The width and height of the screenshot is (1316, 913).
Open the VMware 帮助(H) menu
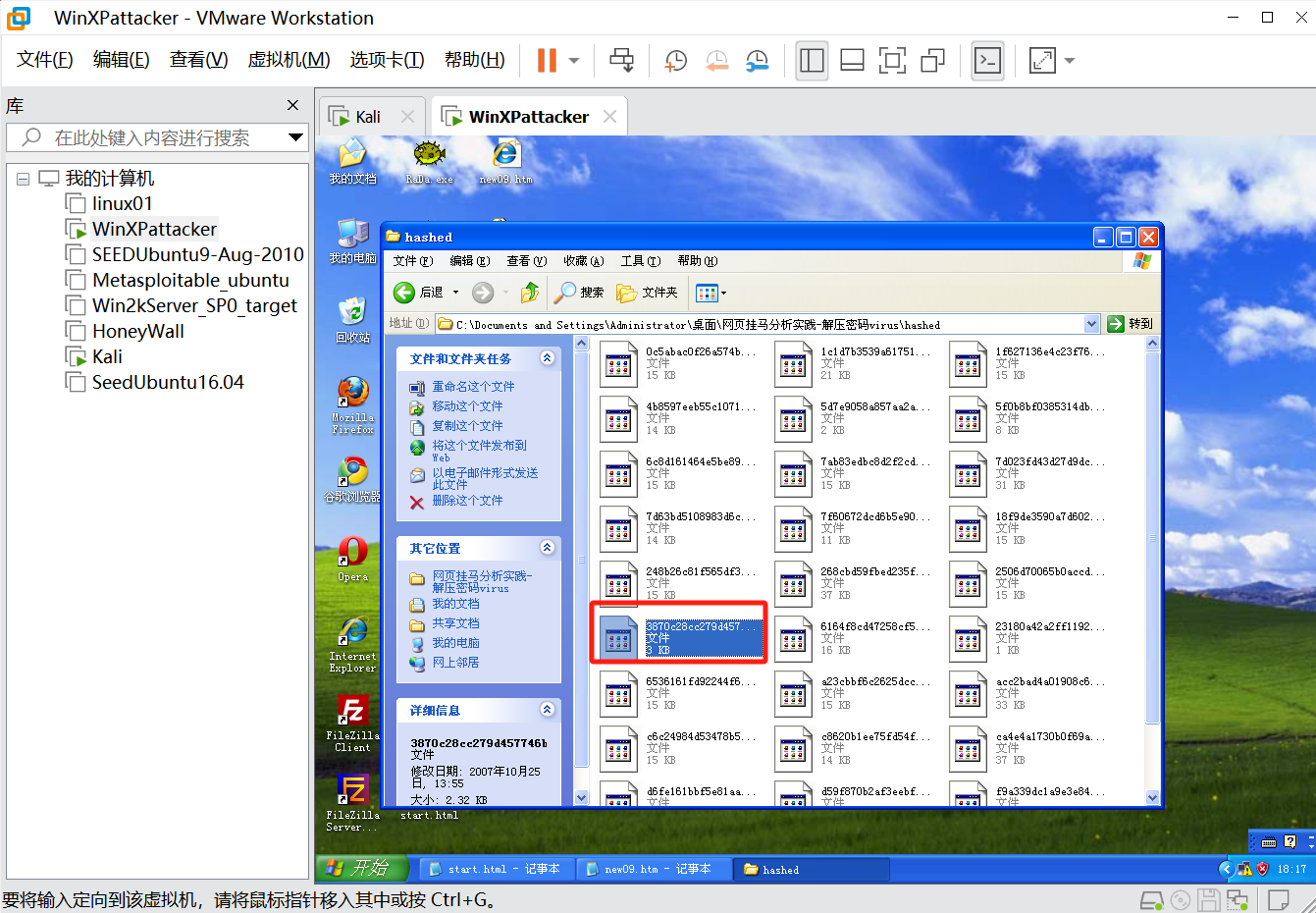475,60
